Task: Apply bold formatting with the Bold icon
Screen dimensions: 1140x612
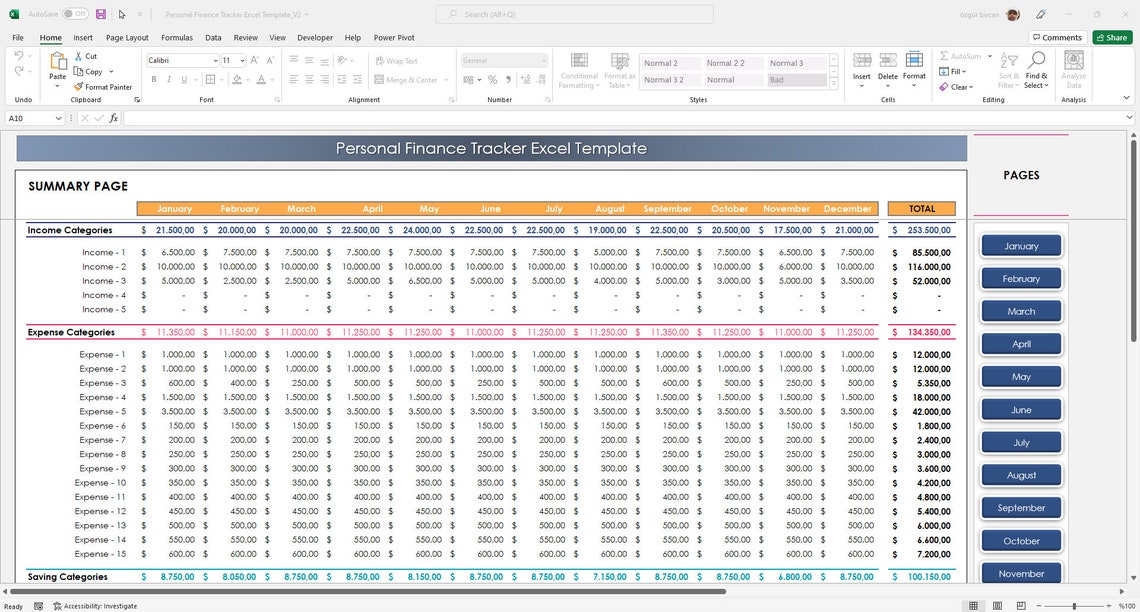Action: (153, 79)
